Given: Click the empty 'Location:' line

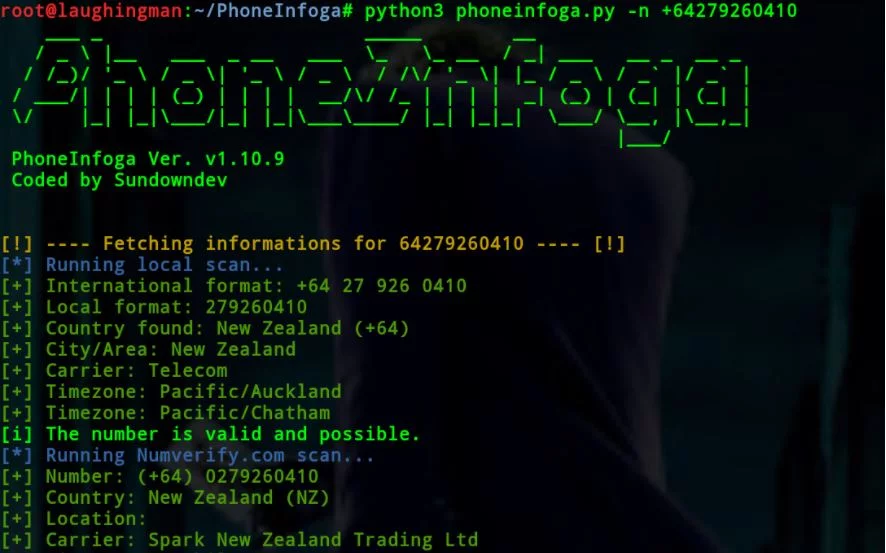Looking at the screenshot, I should pyautogui.click(x=73, y=519).
